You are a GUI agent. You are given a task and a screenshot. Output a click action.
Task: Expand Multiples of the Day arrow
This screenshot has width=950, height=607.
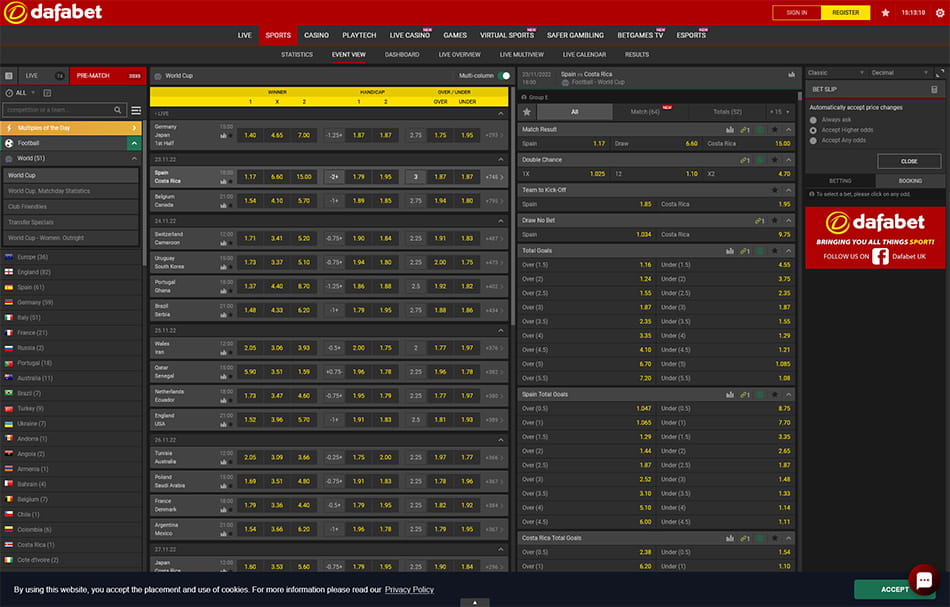click(134, 128)
